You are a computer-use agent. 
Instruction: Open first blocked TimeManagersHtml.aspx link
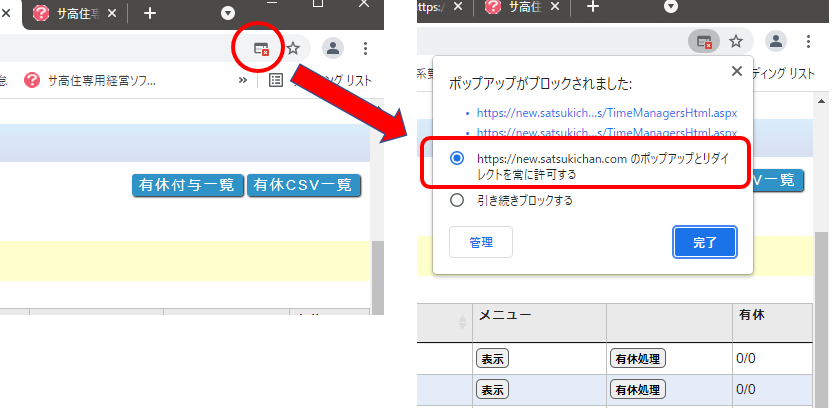pos(607,113)
